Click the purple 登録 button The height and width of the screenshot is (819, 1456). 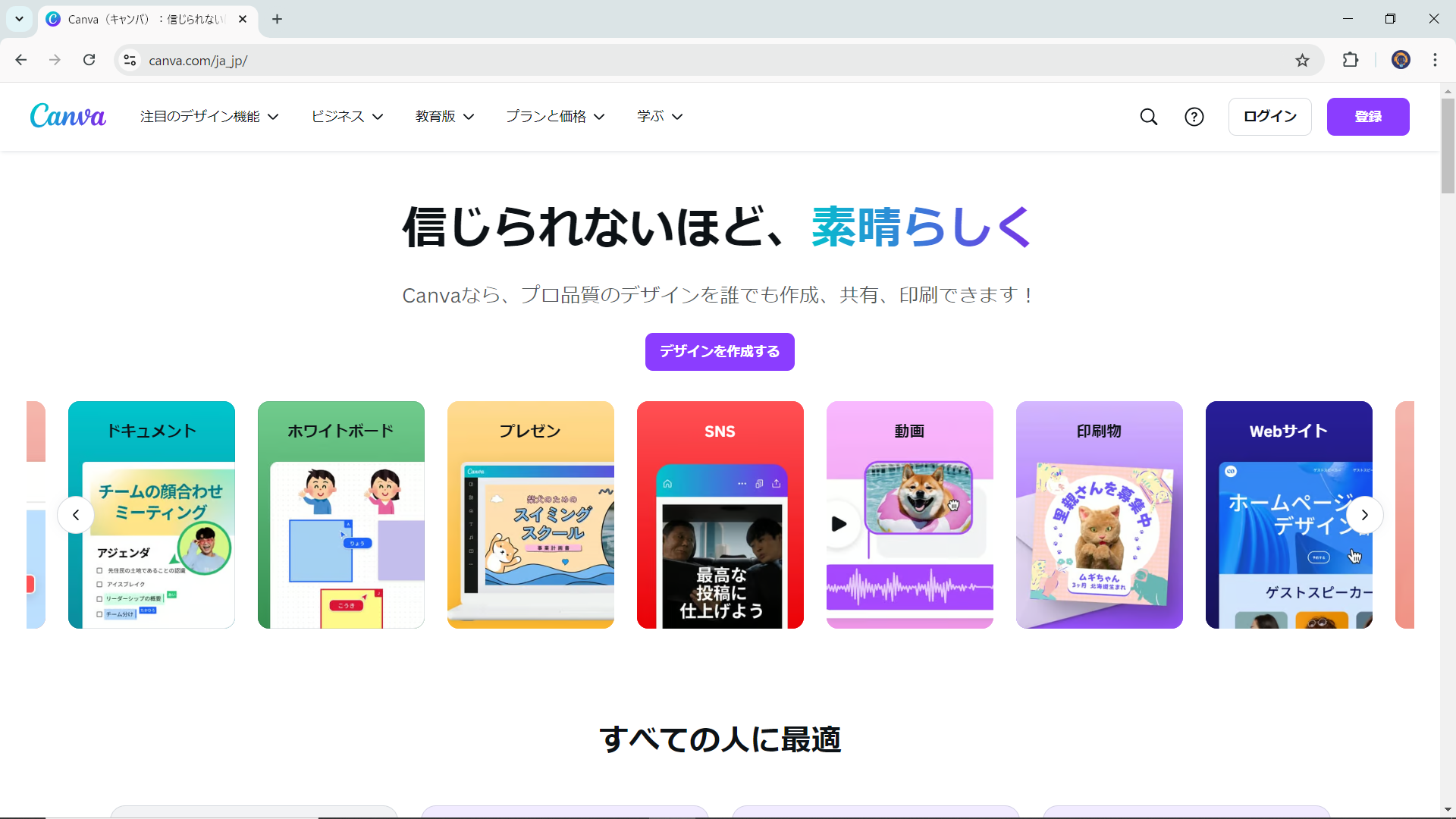pos(1368,117)
